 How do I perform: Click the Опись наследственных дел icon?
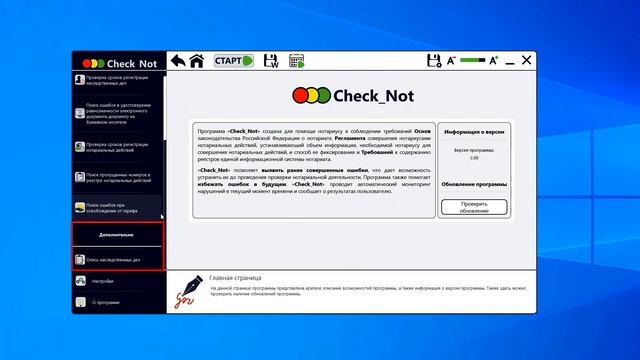80,260
